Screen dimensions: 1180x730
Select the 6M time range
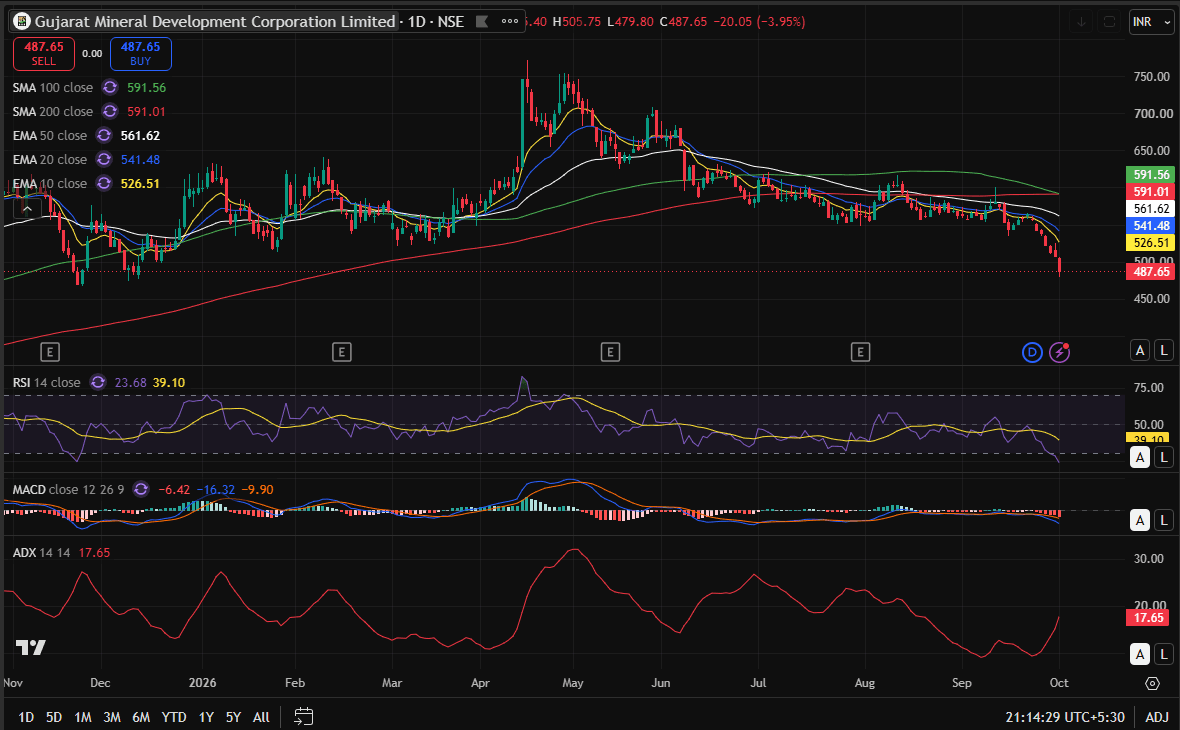tap(141, 717)
